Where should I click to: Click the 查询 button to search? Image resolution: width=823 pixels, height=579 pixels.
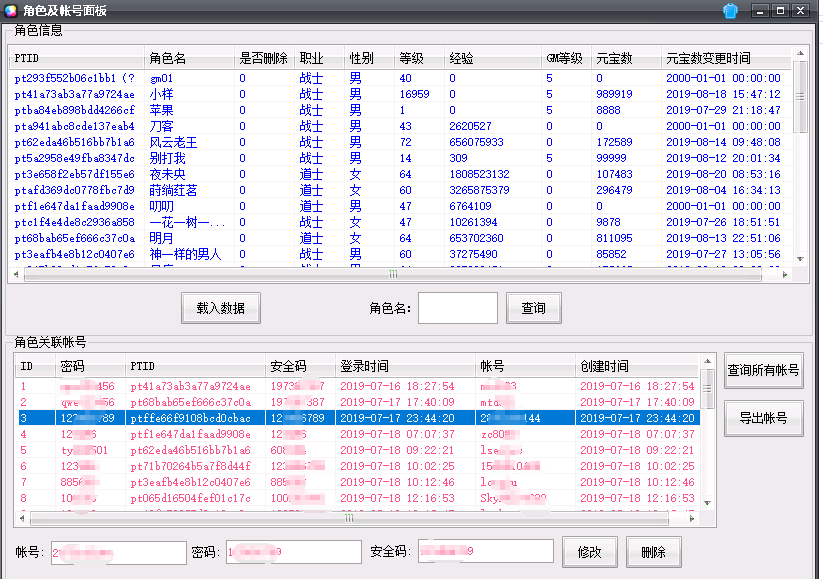coord(533,308)
